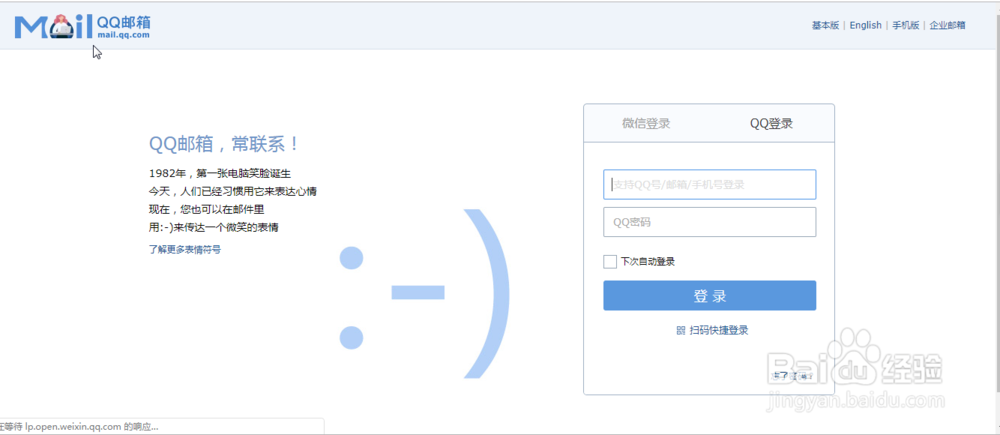
Task: Click the line 今天，人们已经习惯用它来表达心情
Action: [x=233, y=191]
